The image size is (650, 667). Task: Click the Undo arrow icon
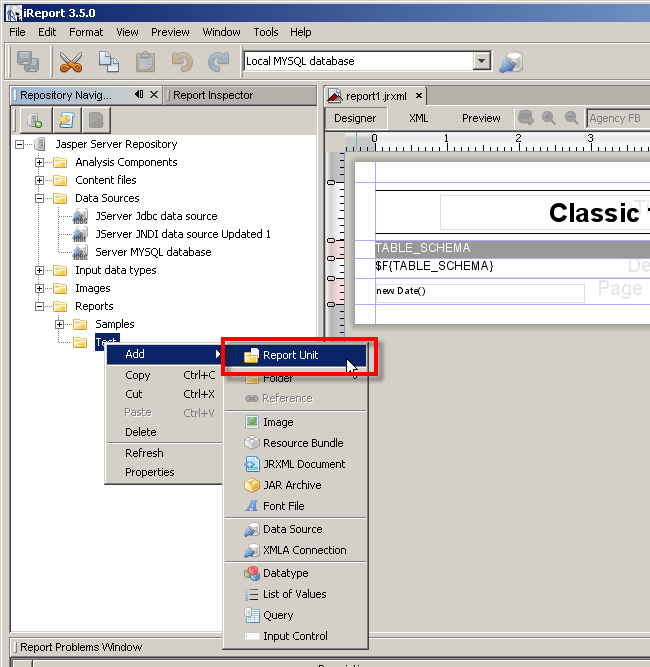pyautogui.click(x=182, y=62)
